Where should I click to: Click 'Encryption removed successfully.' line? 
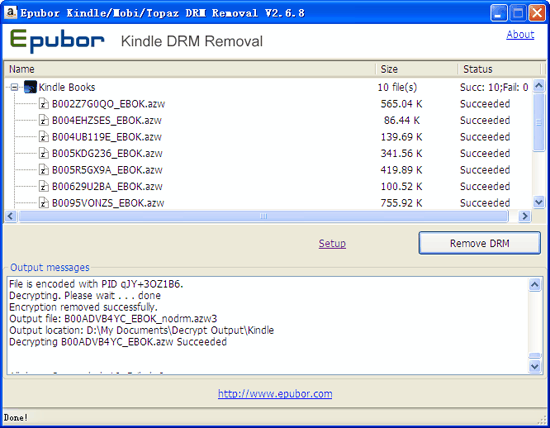click(x=83, y=307)
